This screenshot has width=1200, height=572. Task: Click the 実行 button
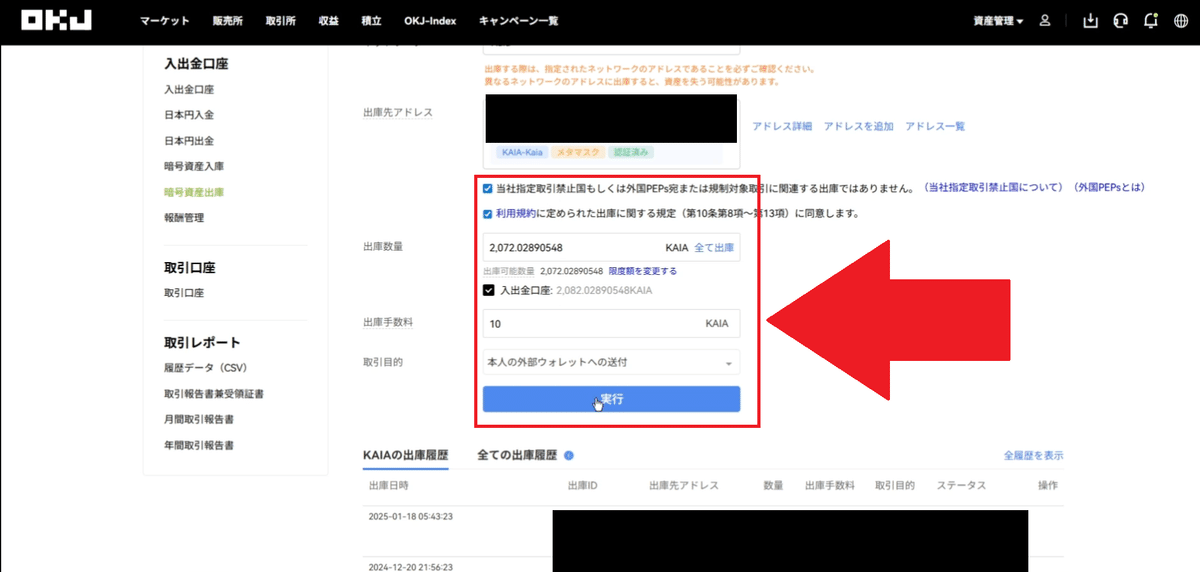coord(611,399)
